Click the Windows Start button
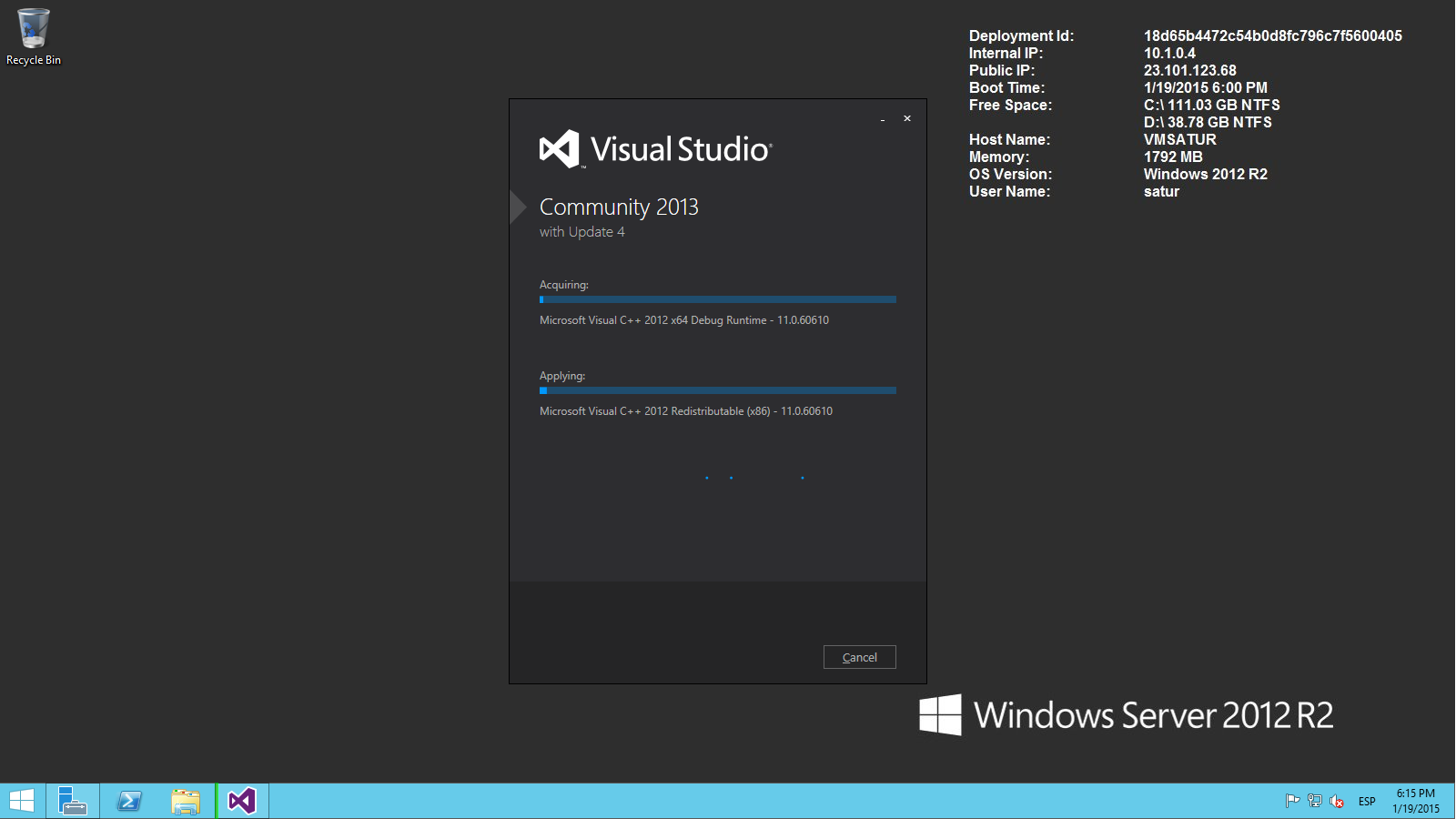Screen dimensions: 1456x819 coord(22,801)
